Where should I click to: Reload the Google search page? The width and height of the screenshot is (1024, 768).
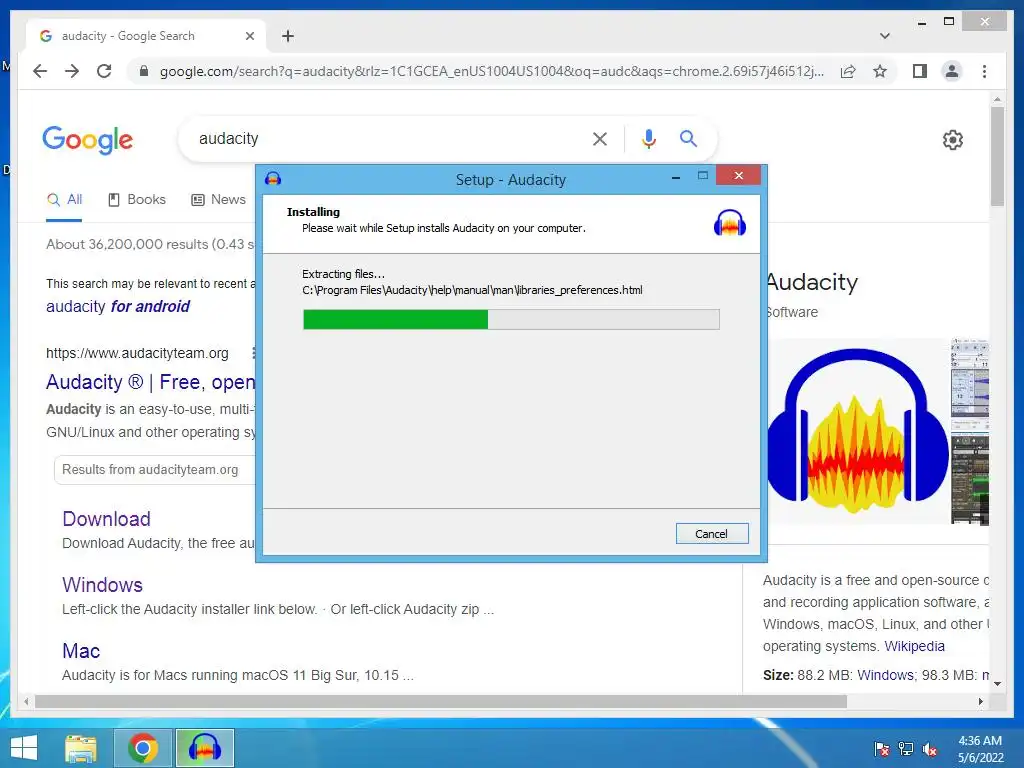coord(104,71)
